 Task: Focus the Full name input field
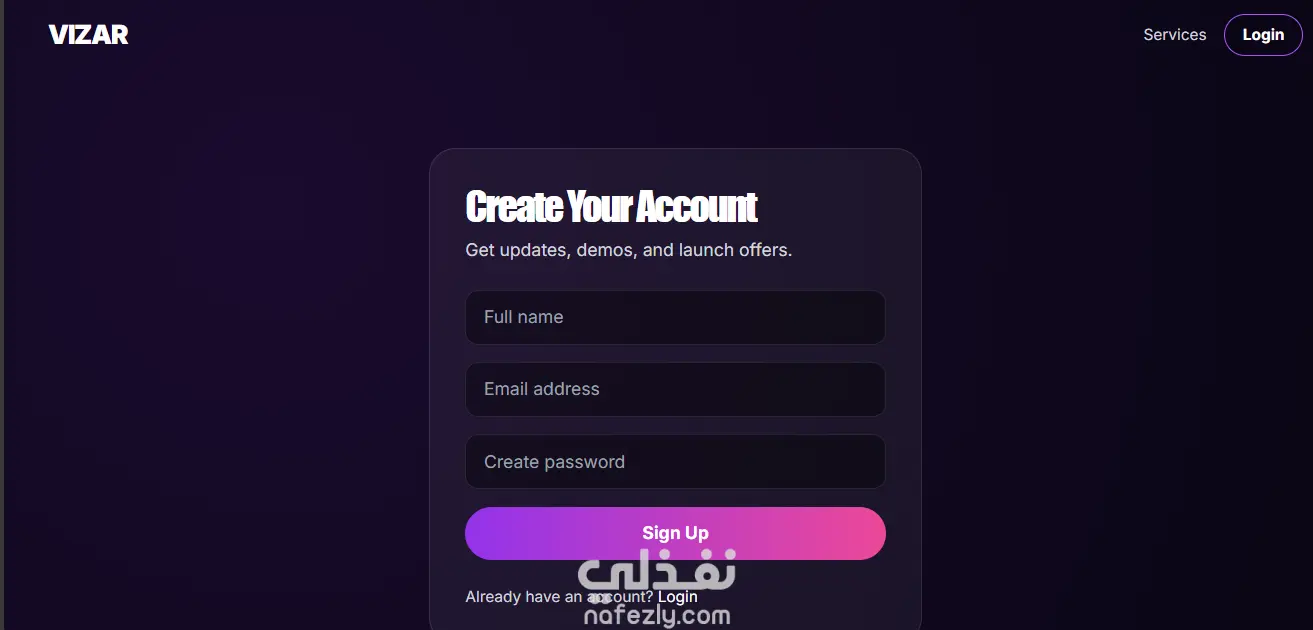675,317
